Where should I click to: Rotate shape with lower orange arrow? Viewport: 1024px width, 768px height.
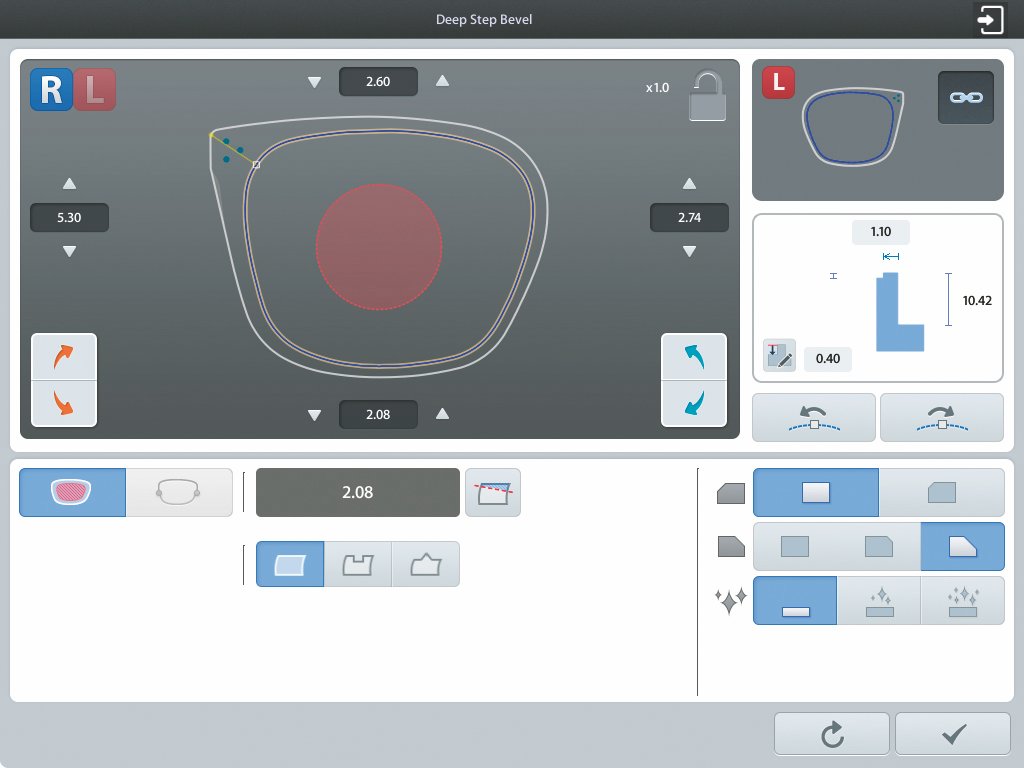(x=64, y=403)
